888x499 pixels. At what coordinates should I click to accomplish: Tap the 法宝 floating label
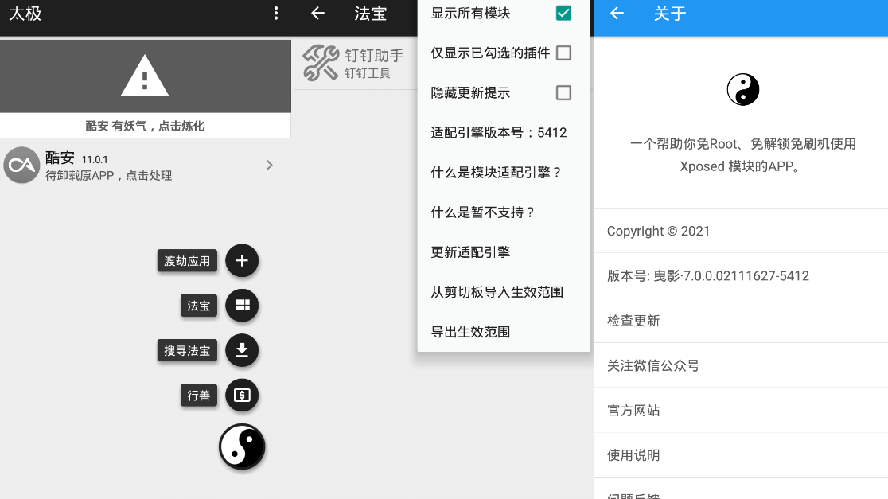point(199,305)
